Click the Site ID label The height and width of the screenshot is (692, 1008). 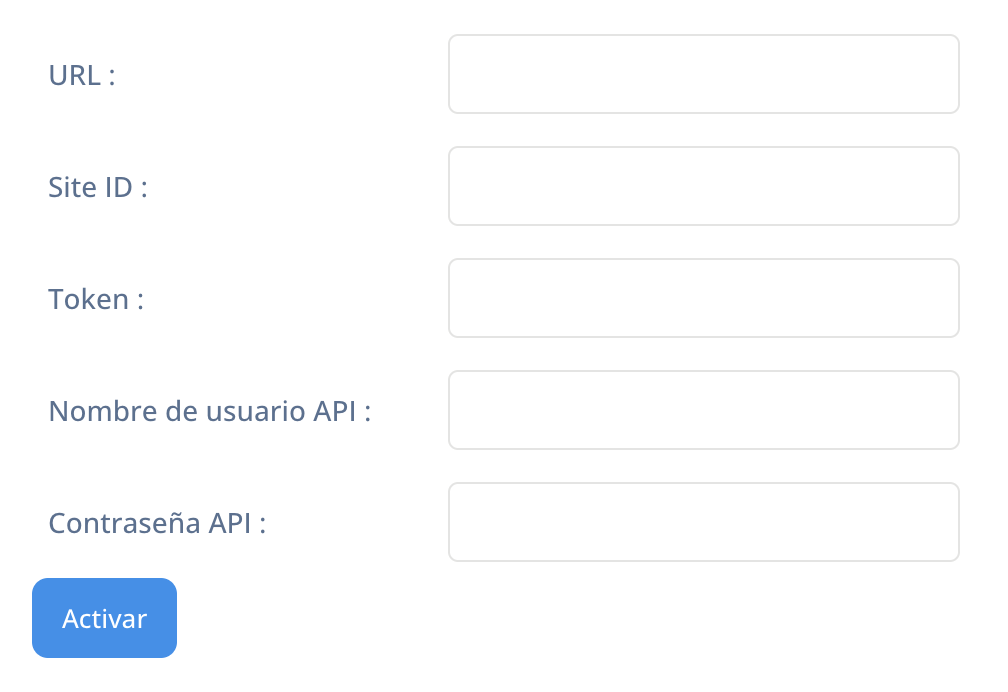pyautogui.click(x=98, y=187)
